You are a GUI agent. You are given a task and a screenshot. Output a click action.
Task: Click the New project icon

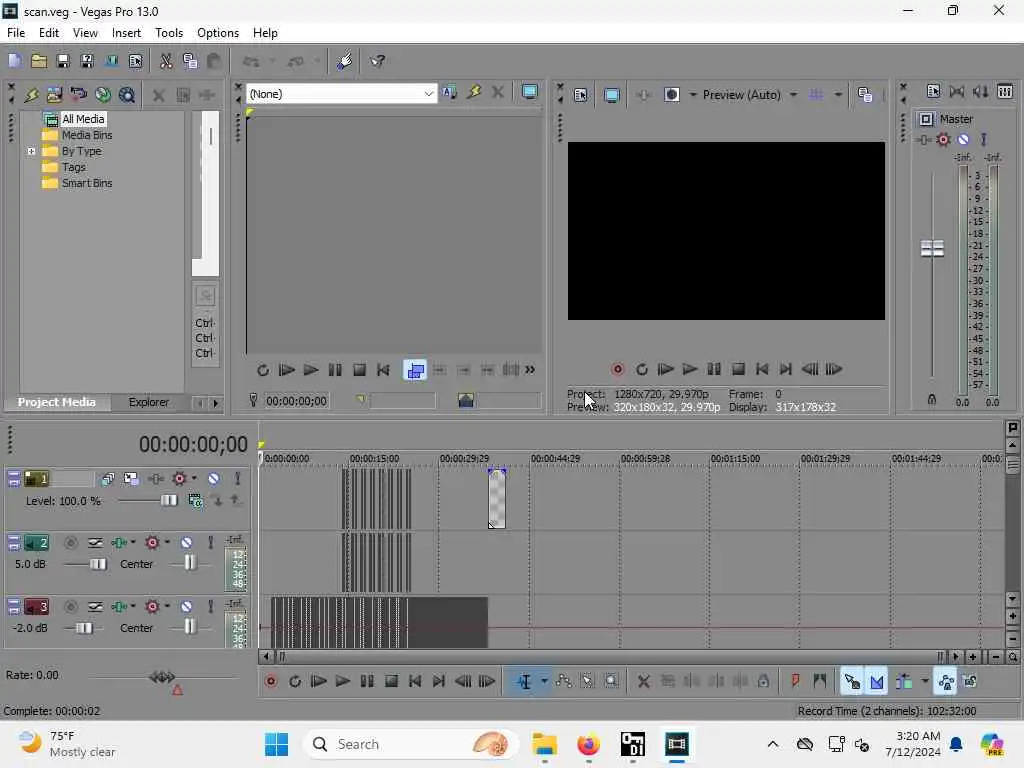click(14, 61)
